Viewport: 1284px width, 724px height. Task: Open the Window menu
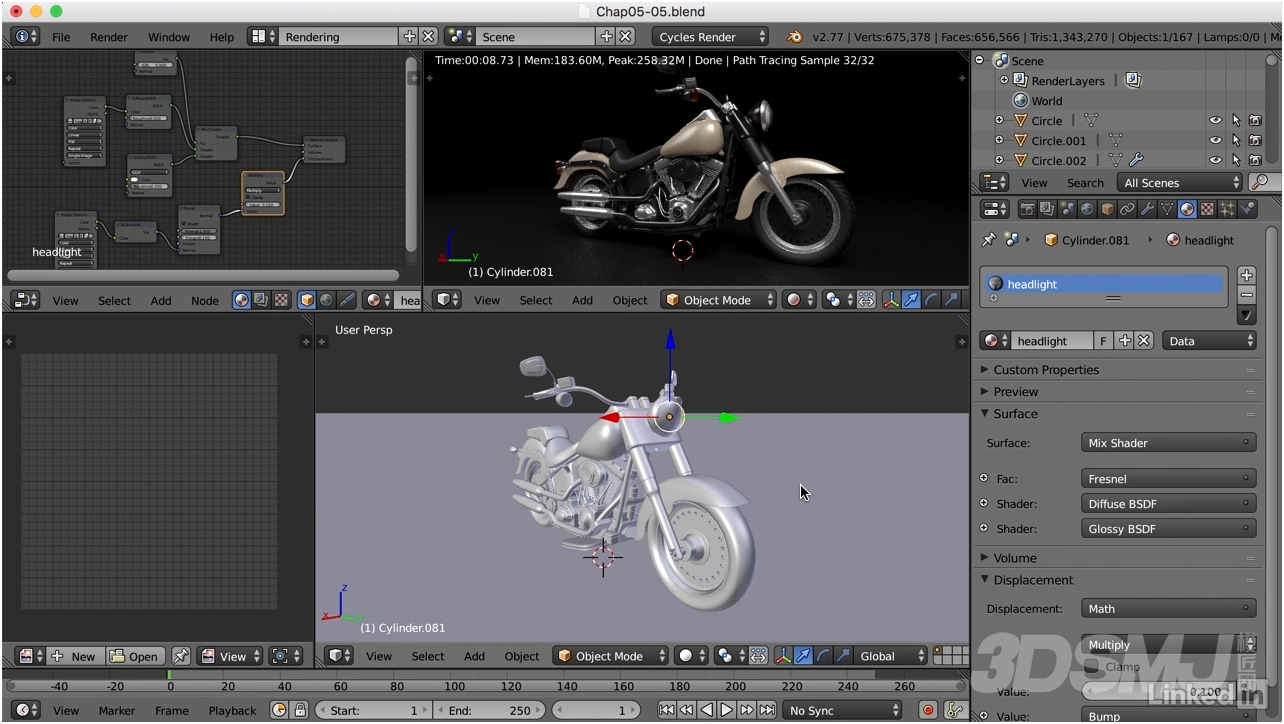click(169, 37)
